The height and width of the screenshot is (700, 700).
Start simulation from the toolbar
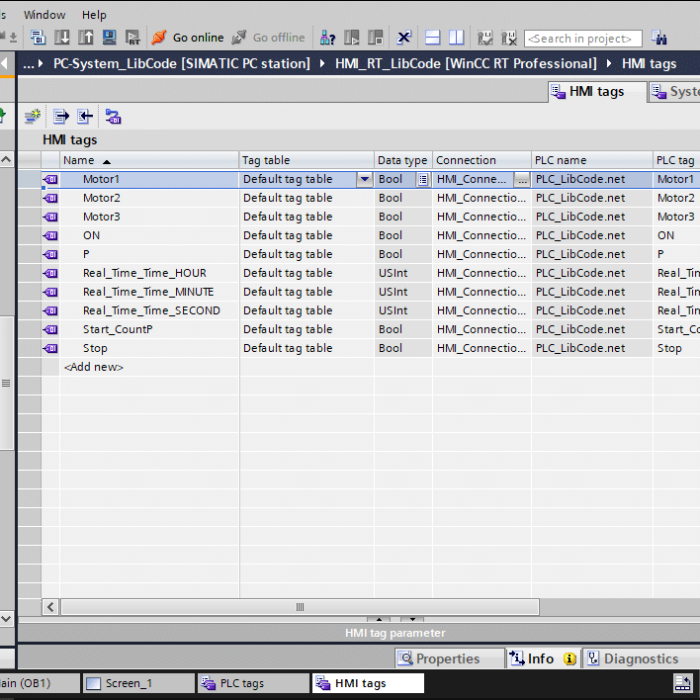[x=109, y=38]
